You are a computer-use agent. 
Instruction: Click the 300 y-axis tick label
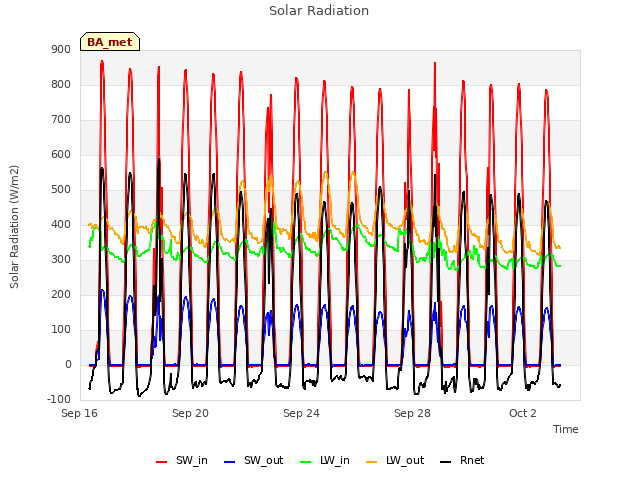point(61,260)
